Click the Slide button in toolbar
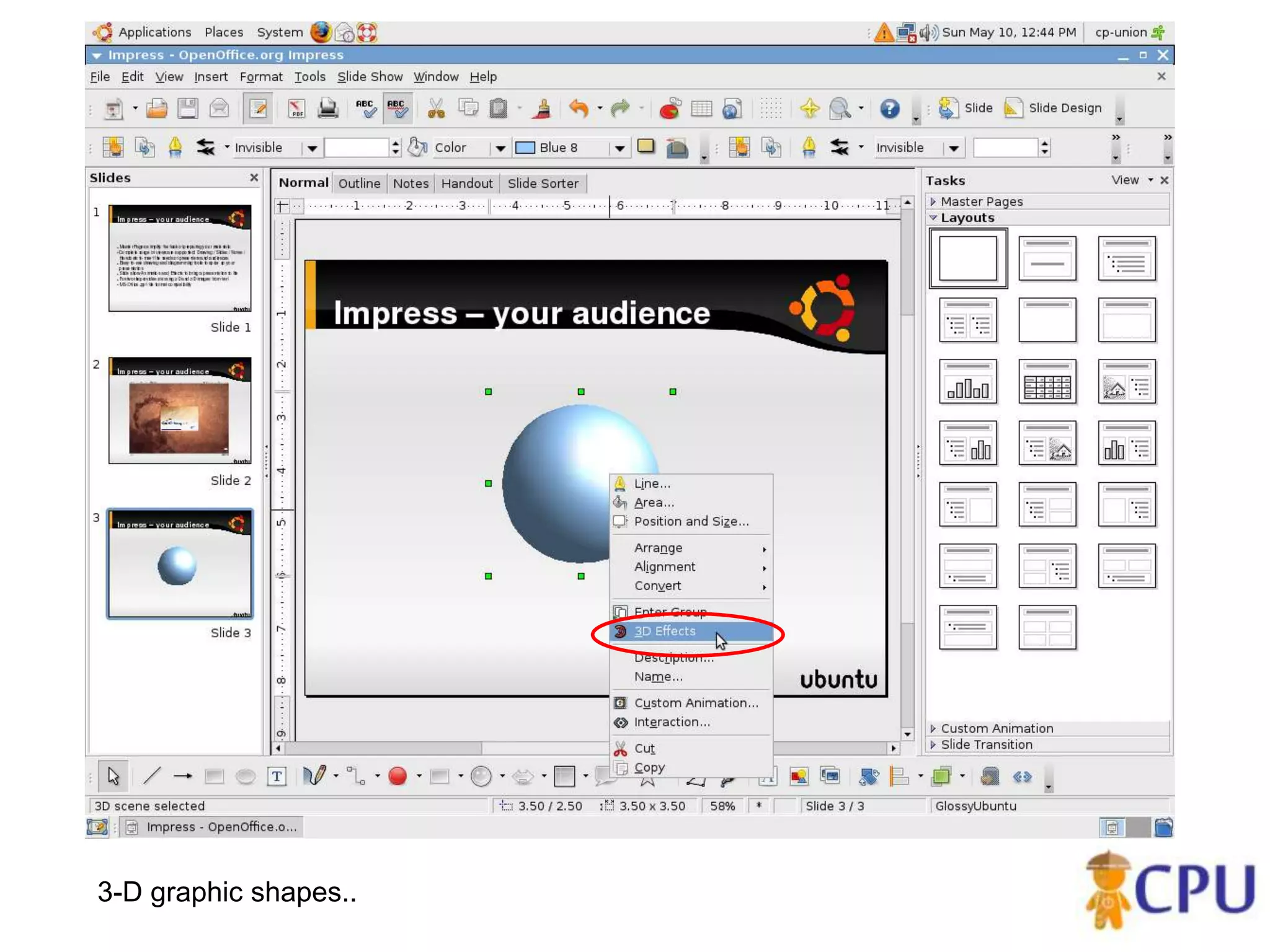1270x952 pixels. pyautogui.click(x=965, y=108)
